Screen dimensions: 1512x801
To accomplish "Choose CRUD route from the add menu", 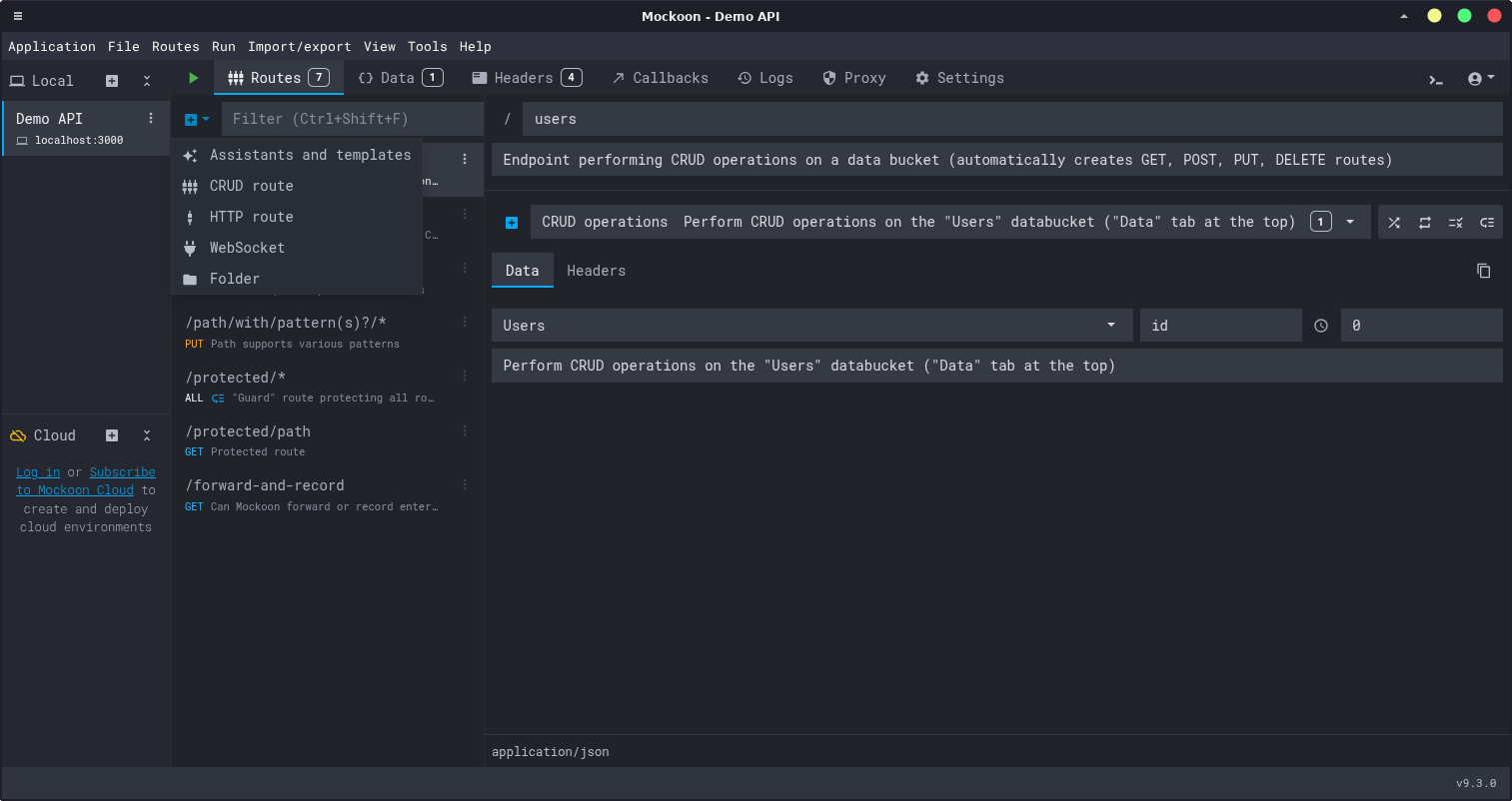I will click(x=297, y=186).
